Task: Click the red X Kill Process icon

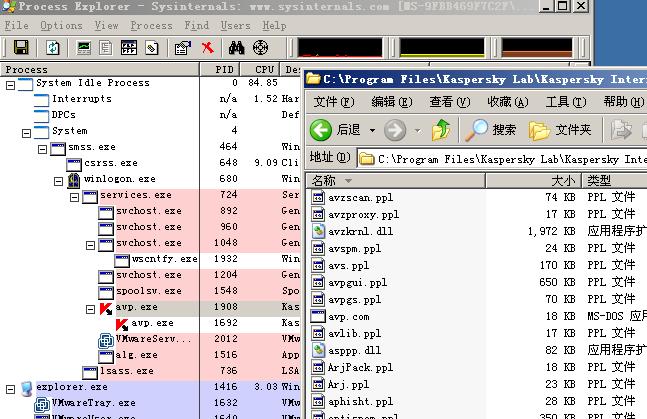Action: (x=208, y=47)
